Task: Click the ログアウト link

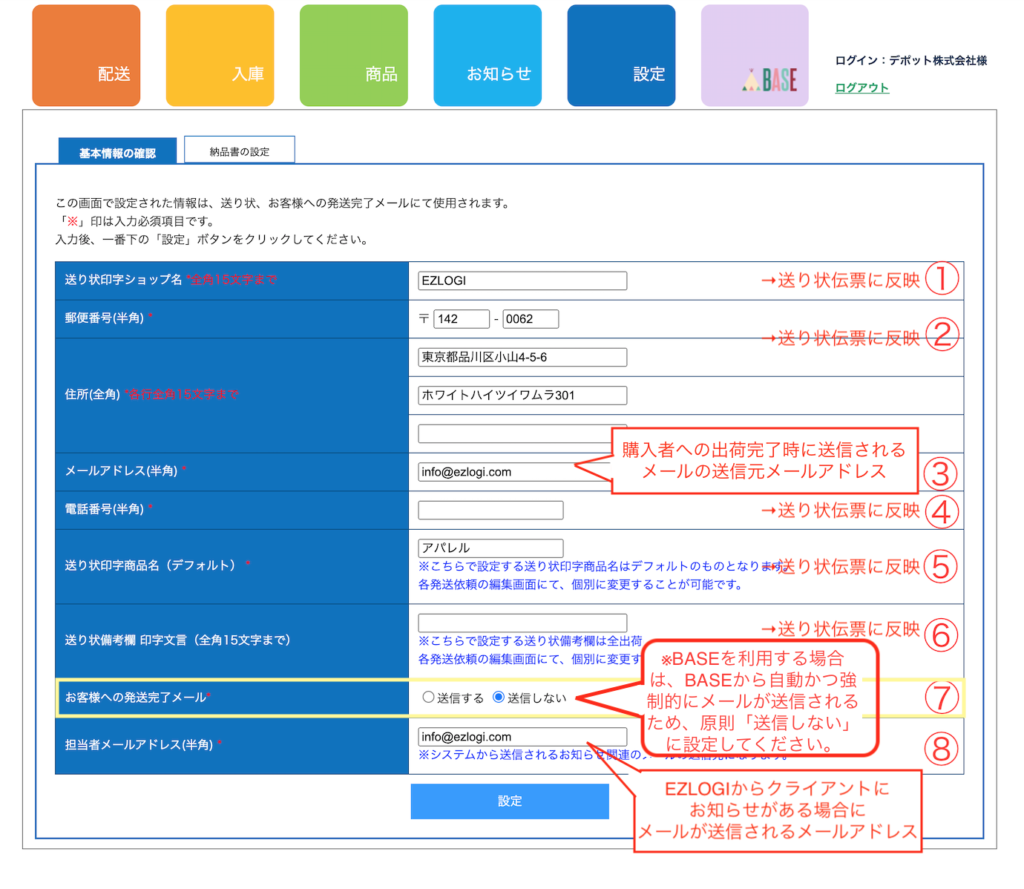Action: (x=861, y=88)
